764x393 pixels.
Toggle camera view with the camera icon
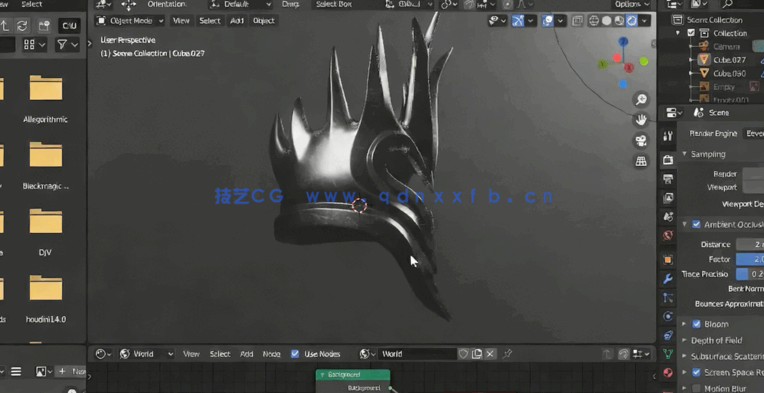[x=641, y=141]
